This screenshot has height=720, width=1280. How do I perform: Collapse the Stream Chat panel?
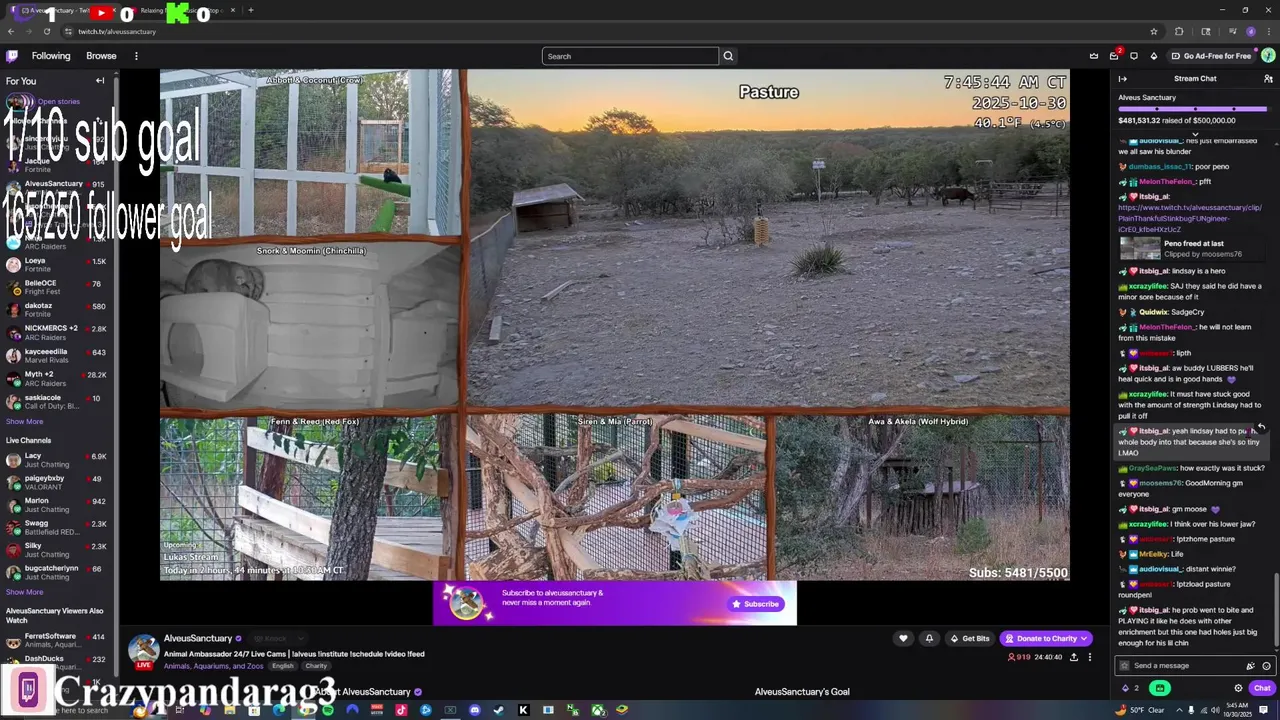[x=1123, y=79]
